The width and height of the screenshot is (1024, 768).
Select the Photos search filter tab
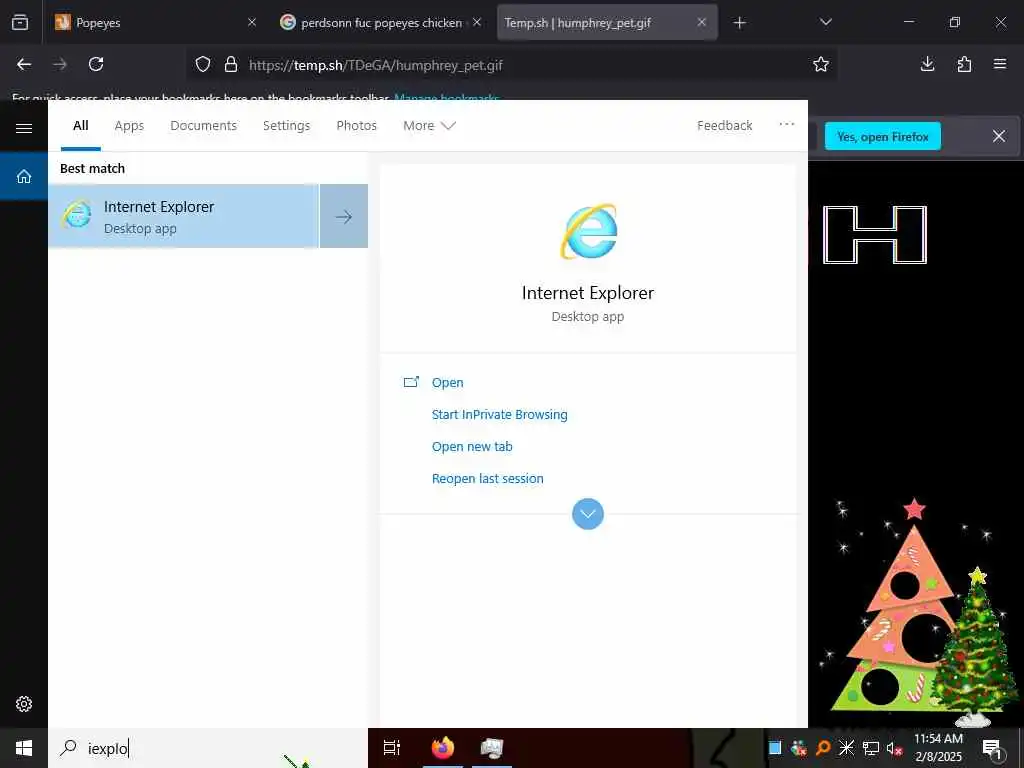point(357,125)
